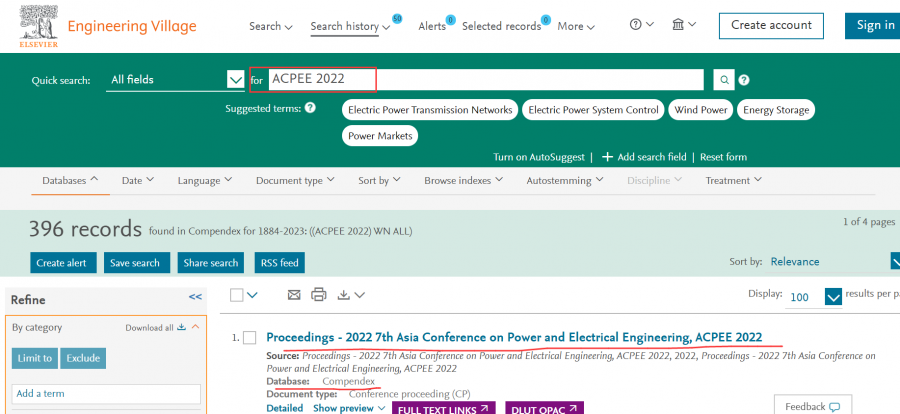The image size is (900, 414).
Task: Click the magnifier search button
Action: point(723,80)
